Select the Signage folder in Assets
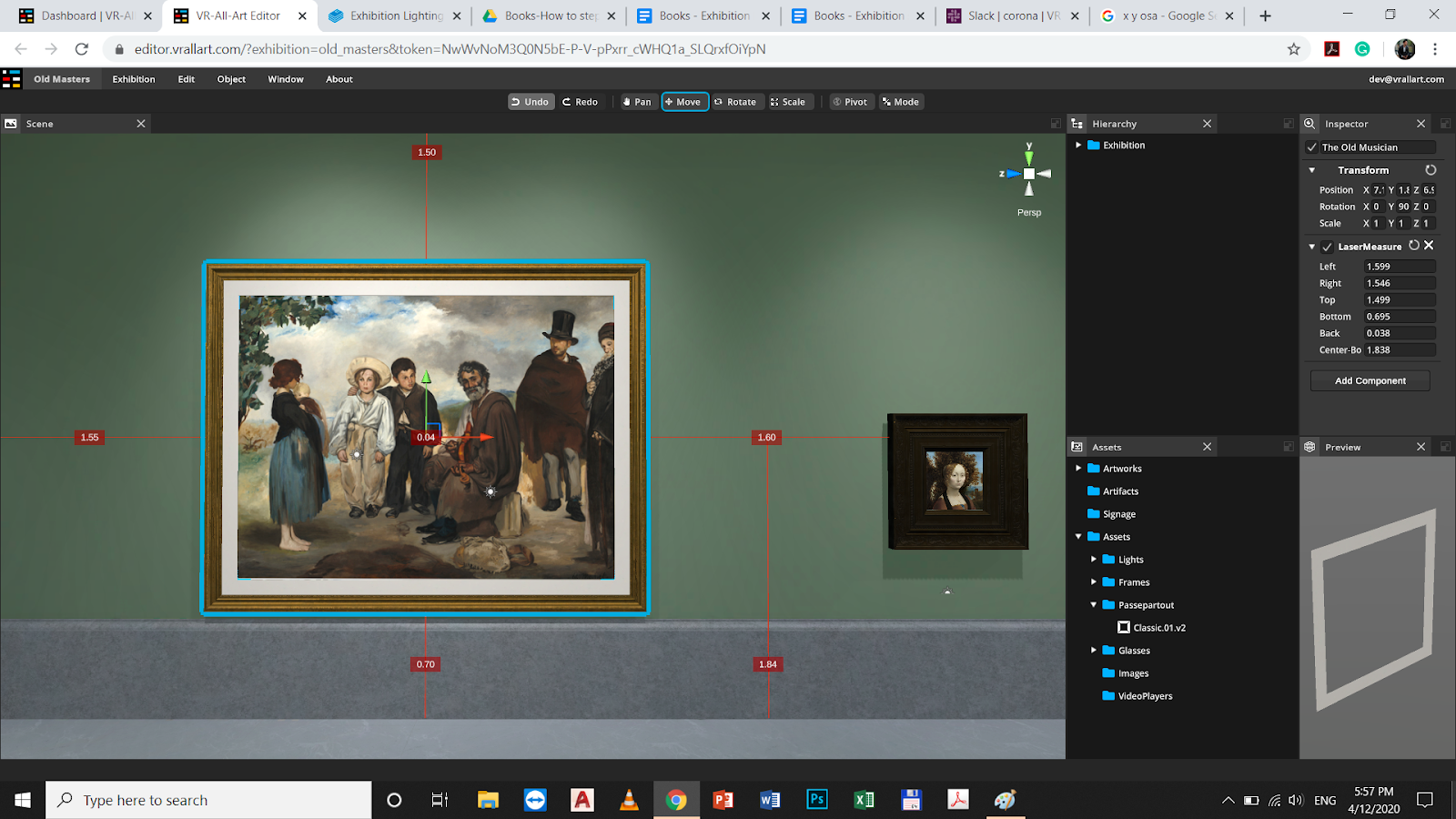The image size is (1456, 819). 1118,514
